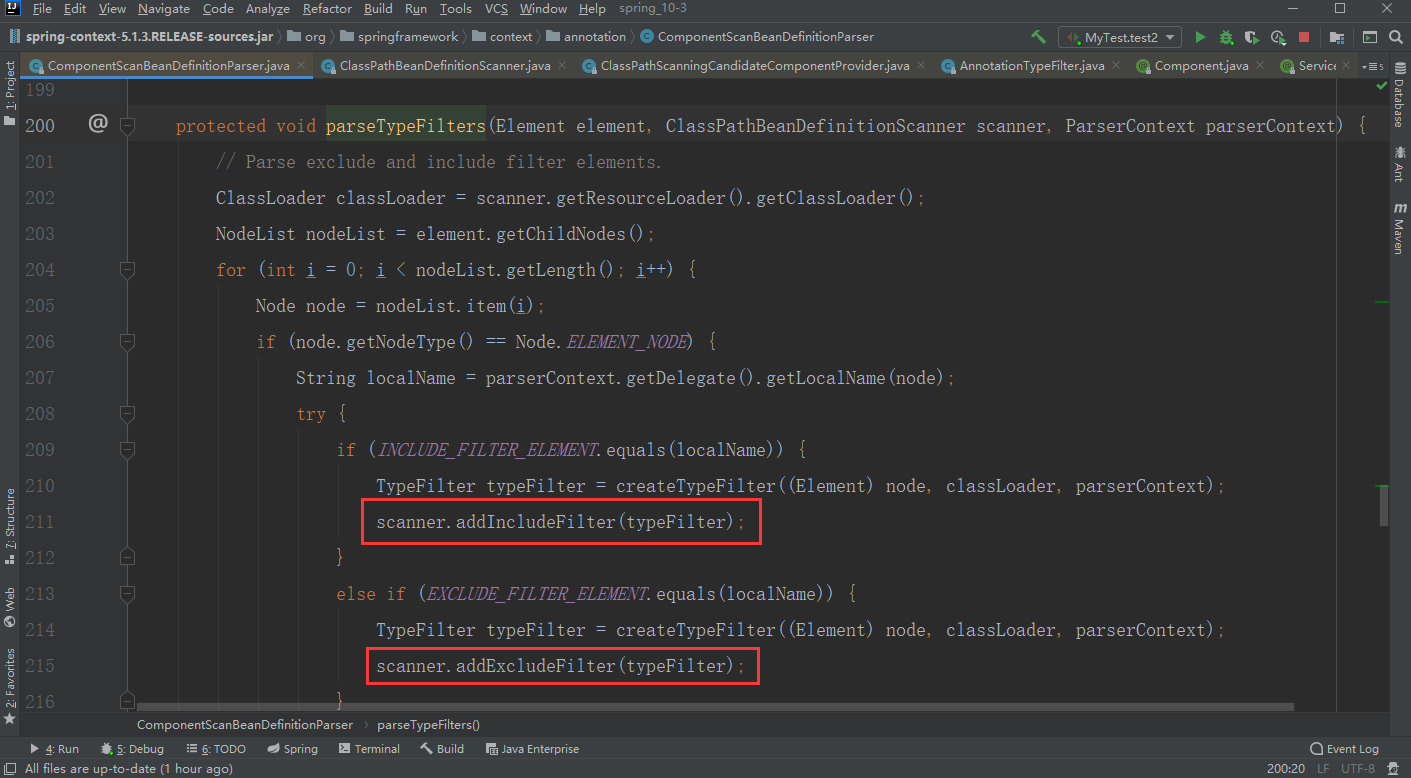The image size is (1411, 778).
Task: Open the Run tool window
Action: pos(54,749)
